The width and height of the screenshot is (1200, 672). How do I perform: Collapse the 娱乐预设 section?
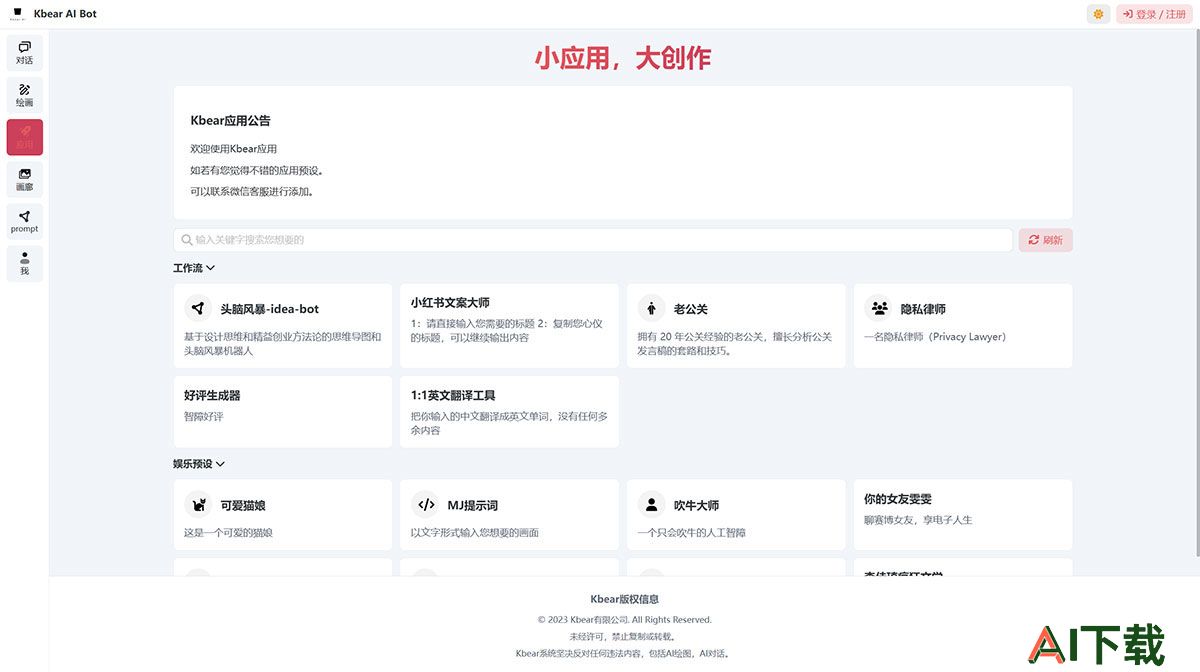click(199, 464)
